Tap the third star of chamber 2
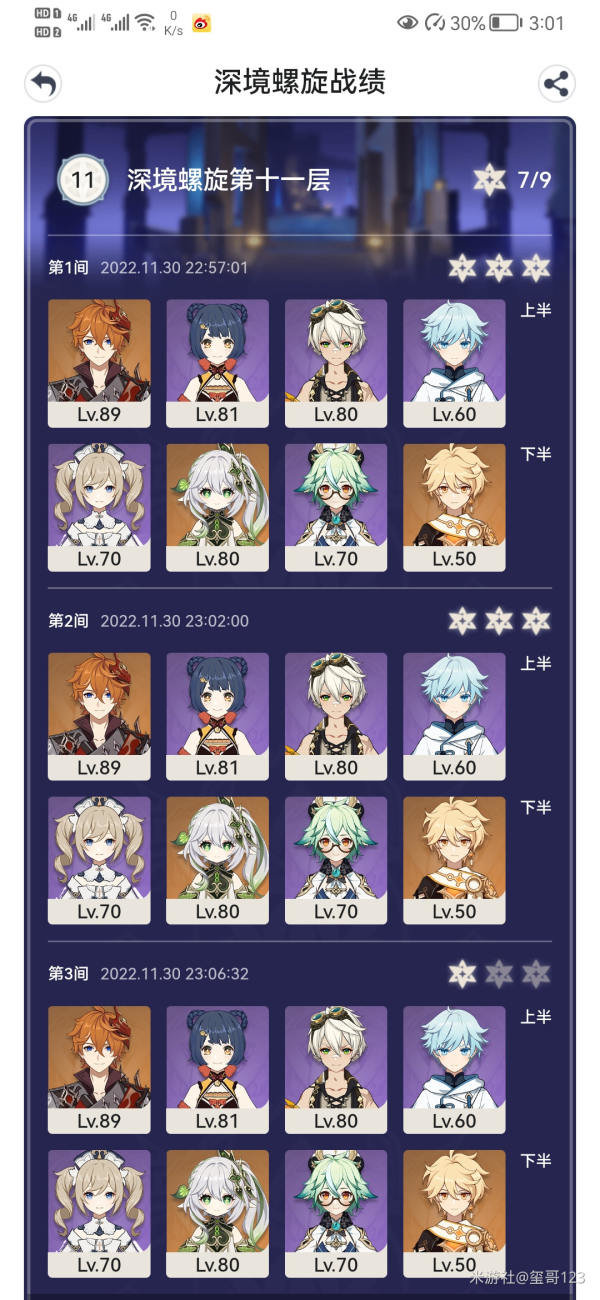The image size is (600, 1300). click(x=536, y=621)
